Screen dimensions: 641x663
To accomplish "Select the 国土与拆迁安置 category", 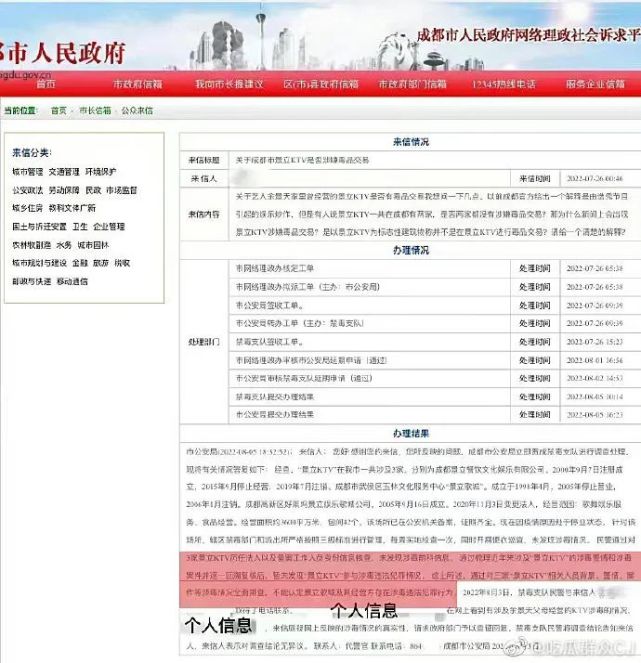I will [39, 227].
